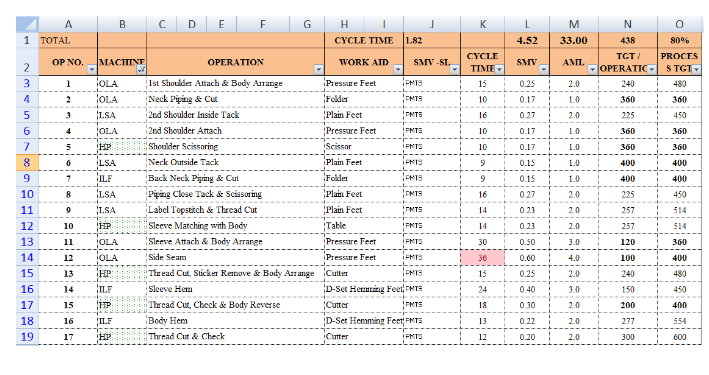Click the 277 target cell in Body Hem row

[628, 321]
